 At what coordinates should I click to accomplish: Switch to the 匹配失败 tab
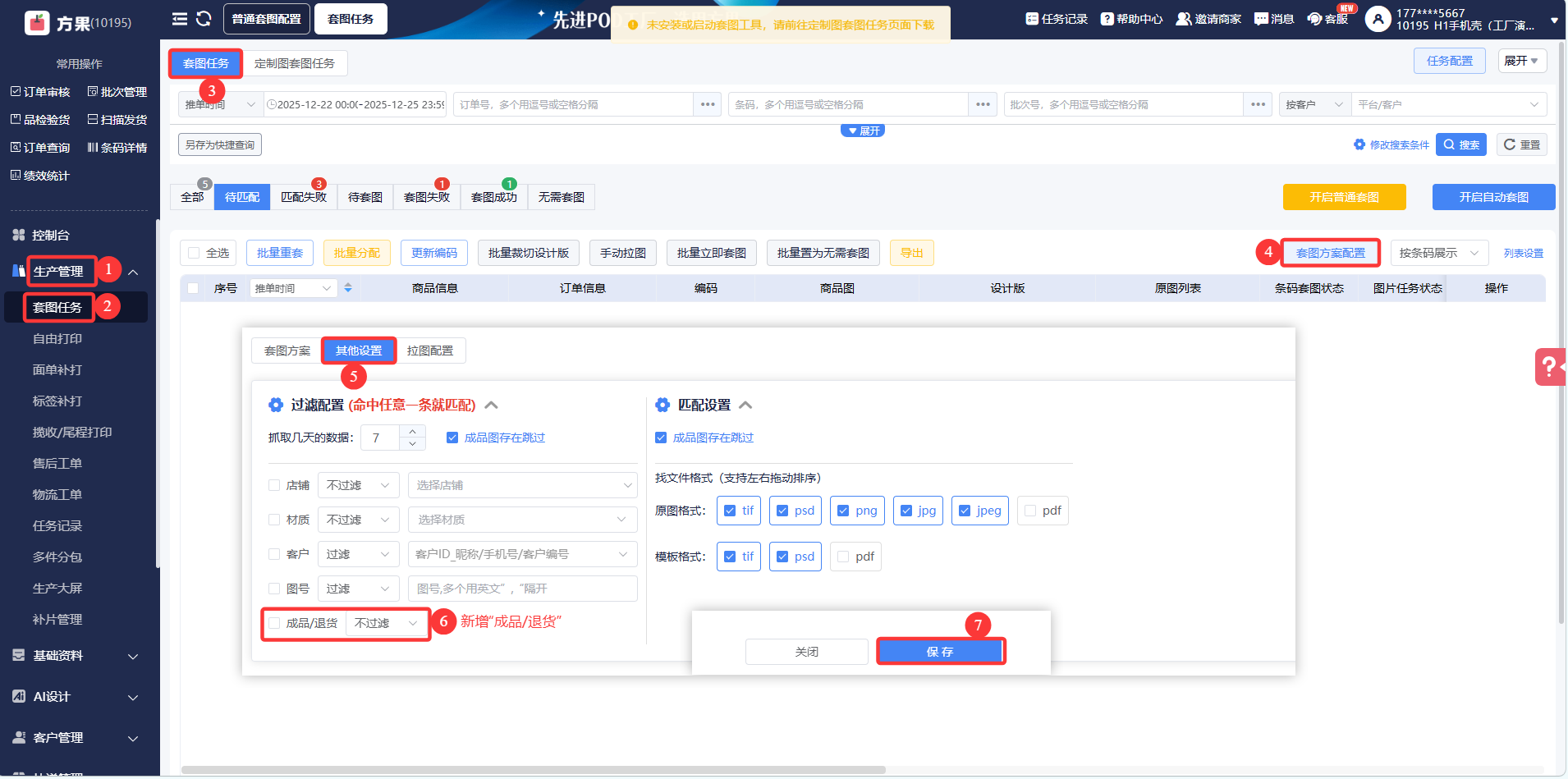click(x=303, y=197)
